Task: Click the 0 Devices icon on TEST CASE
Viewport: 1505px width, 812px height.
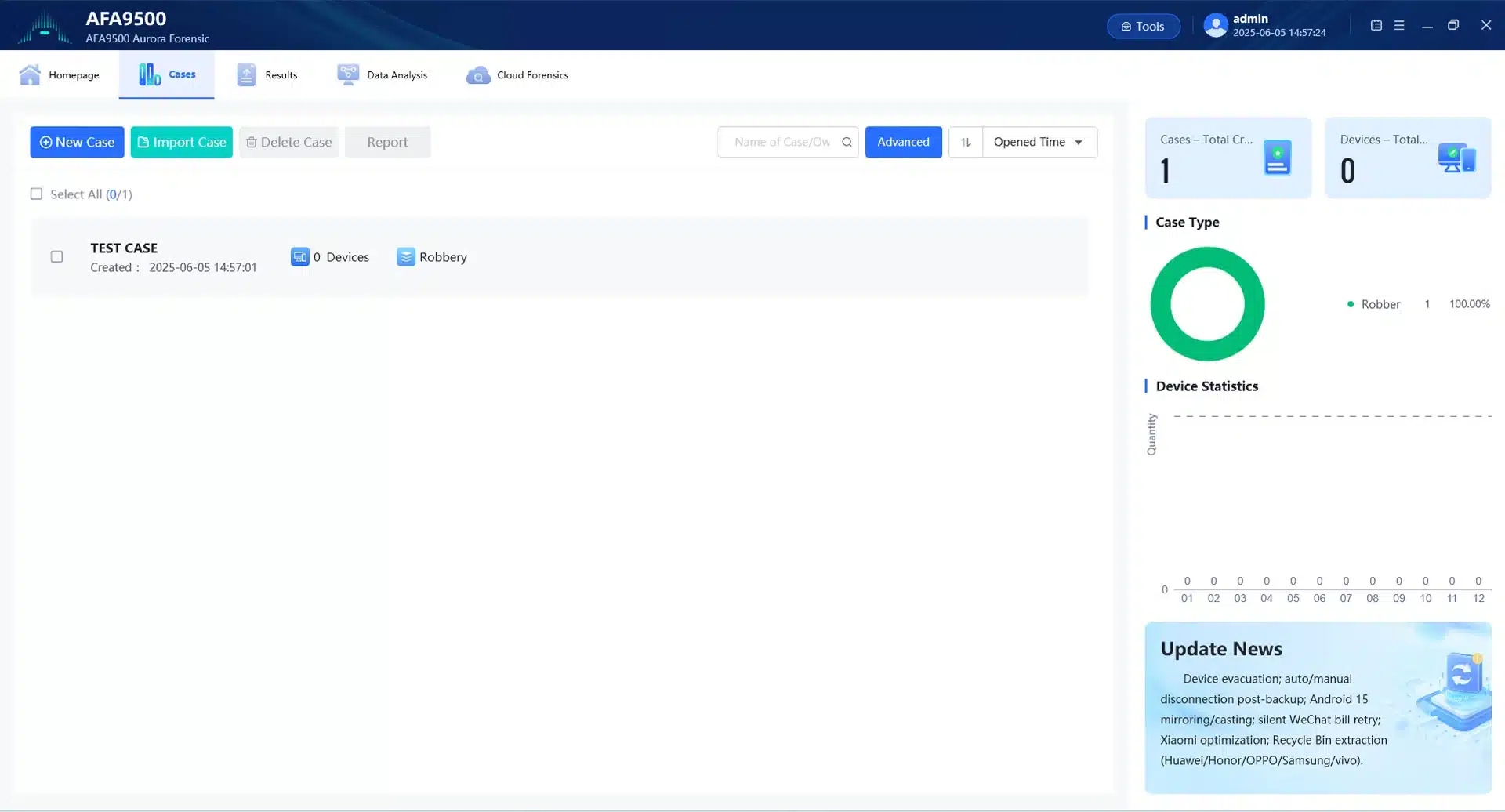Action: click(x=299, y=257)
